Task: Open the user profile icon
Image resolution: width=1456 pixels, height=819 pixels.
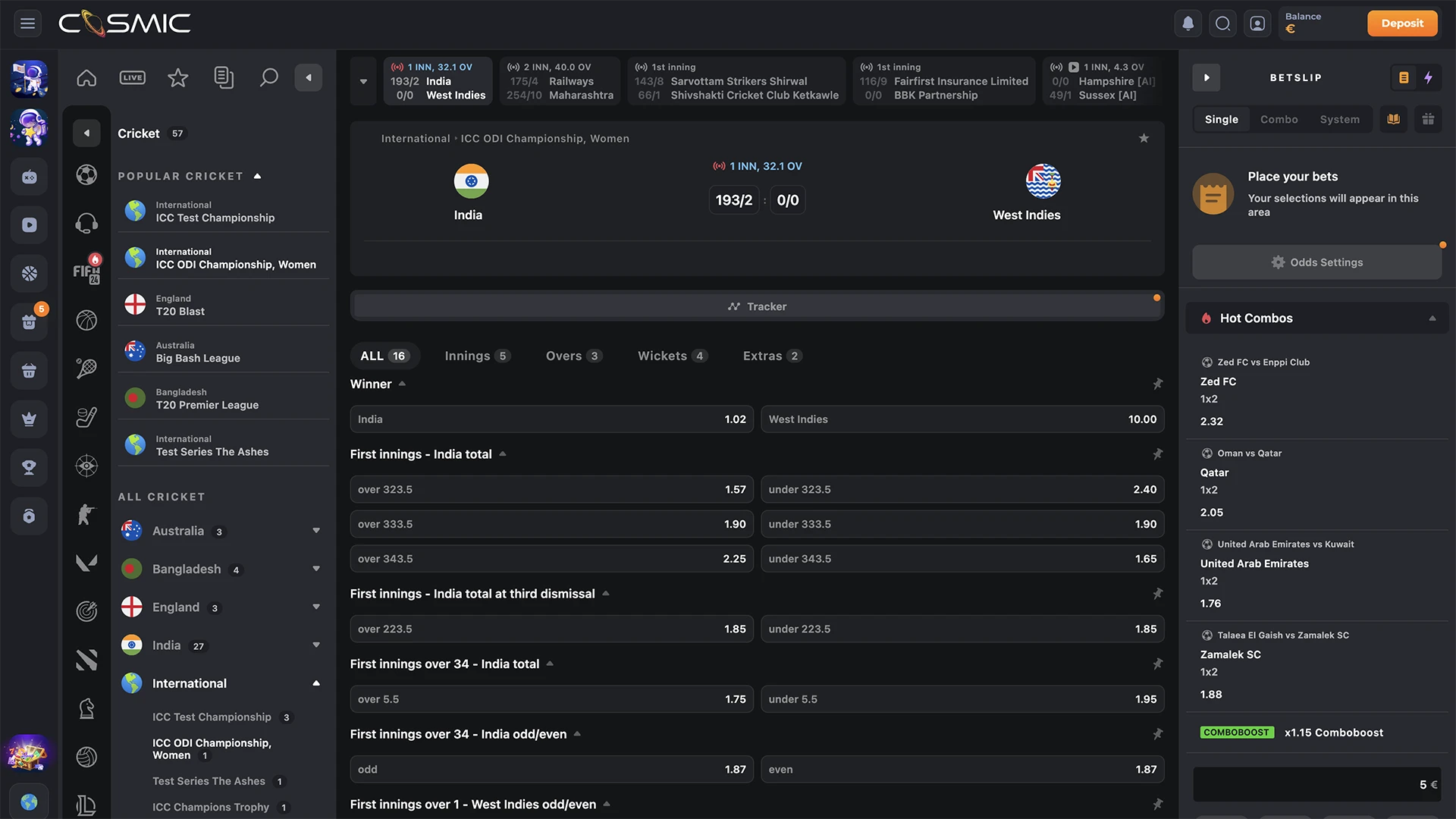Action: point(1257,24)
